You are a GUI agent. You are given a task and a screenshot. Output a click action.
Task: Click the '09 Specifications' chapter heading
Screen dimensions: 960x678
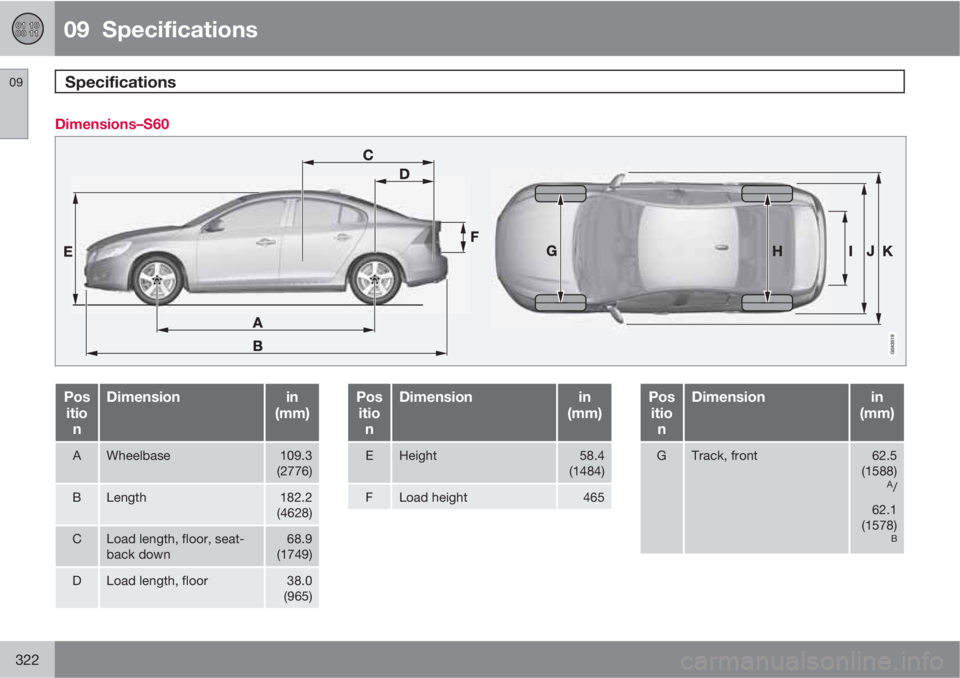pyautogui.click(x=160, y=29)
